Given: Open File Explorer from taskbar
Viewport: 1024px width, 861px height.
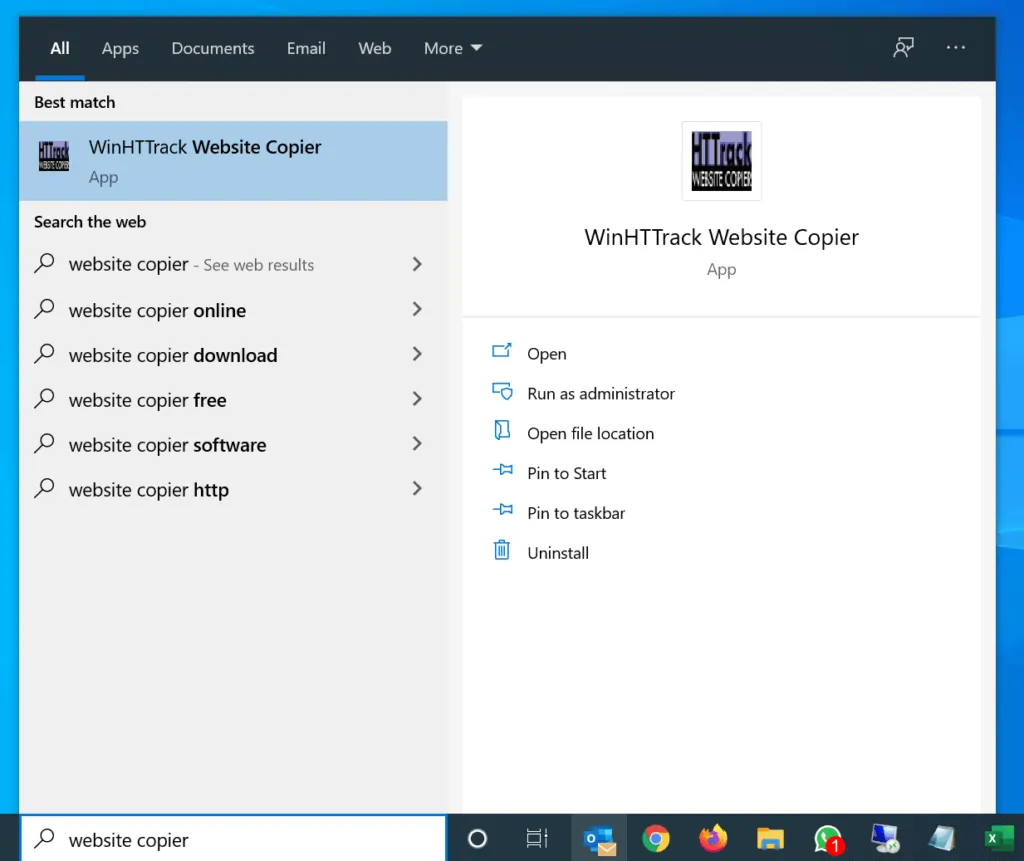Looking at the screenshot, I should click(x=771, y=839).
